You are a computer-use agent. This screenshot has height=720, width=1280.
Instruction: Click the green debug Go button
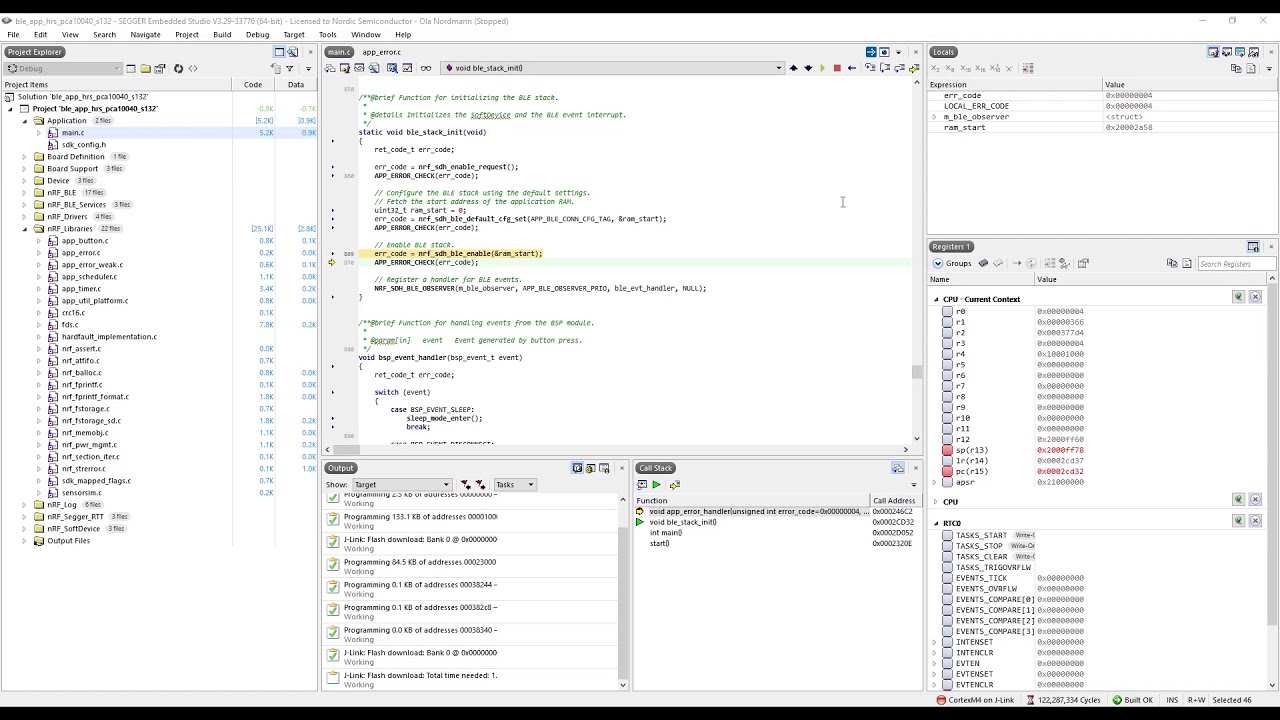coord(822,68)
